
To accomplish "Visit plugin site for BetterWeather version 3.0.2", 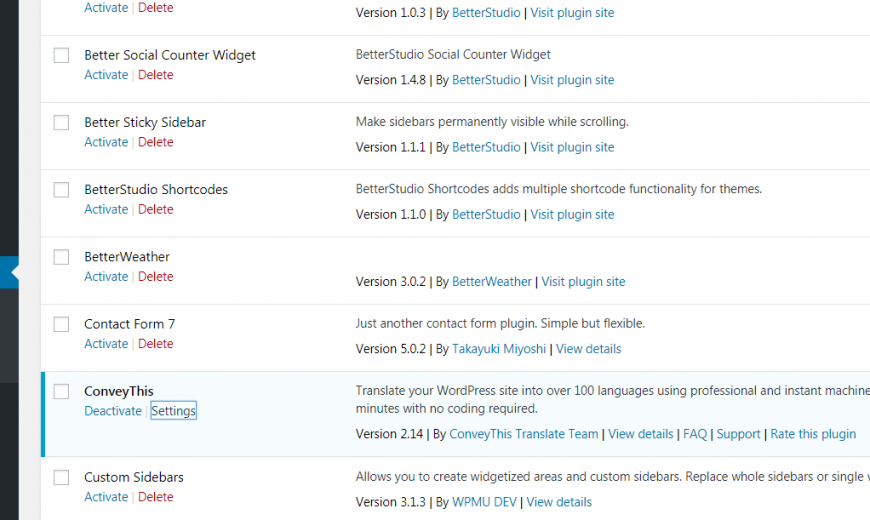I will (583, 281).
